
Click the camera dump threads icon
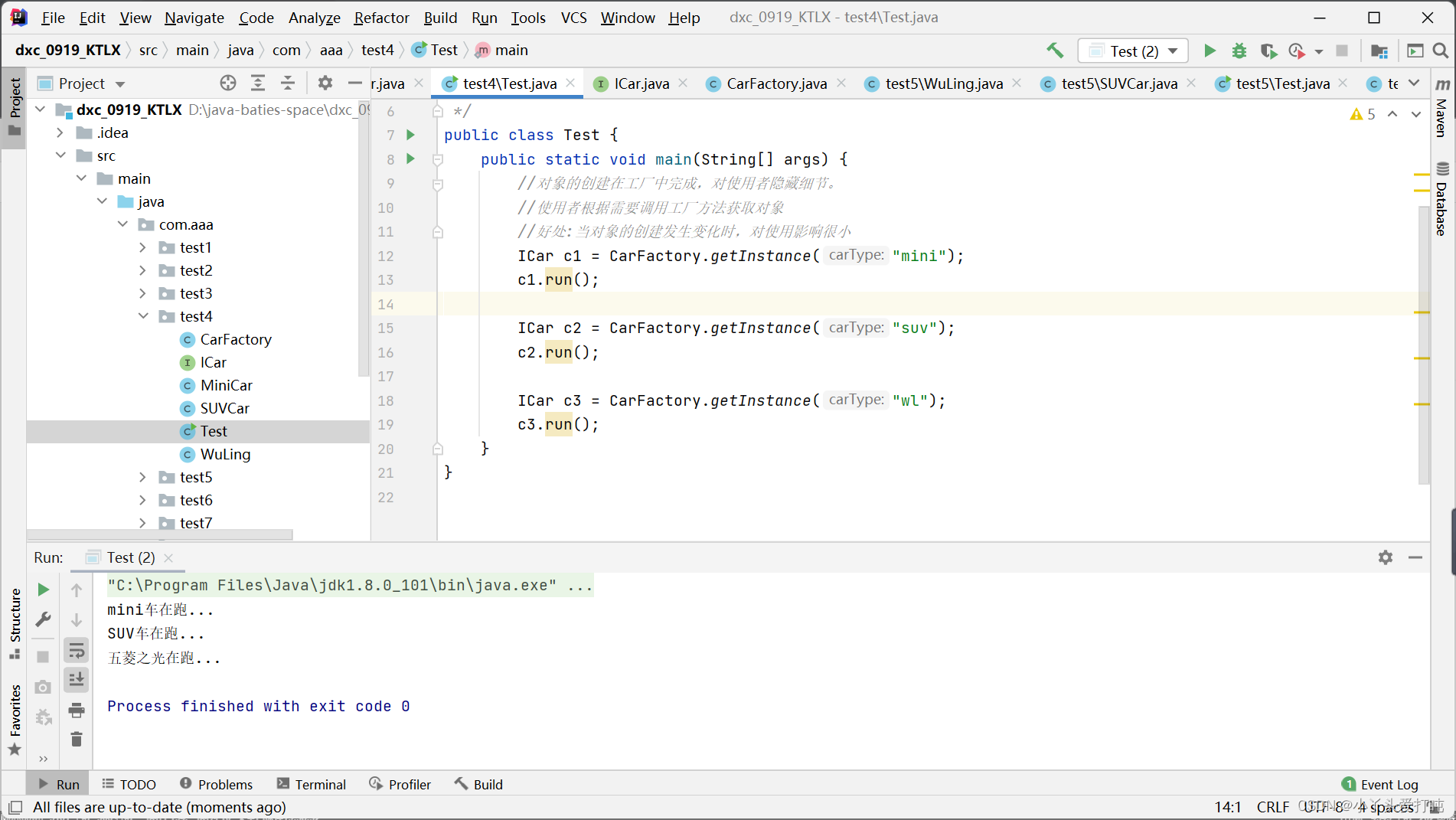[x=44, y=687]
